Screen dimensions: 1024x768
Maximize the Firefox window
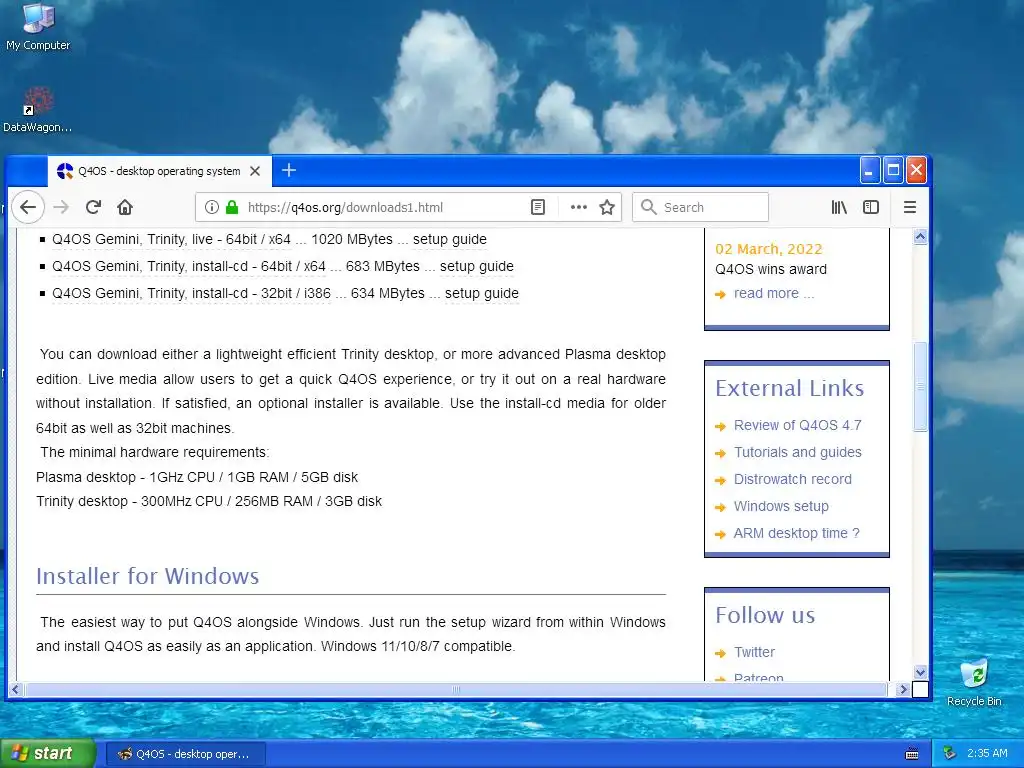893,171
